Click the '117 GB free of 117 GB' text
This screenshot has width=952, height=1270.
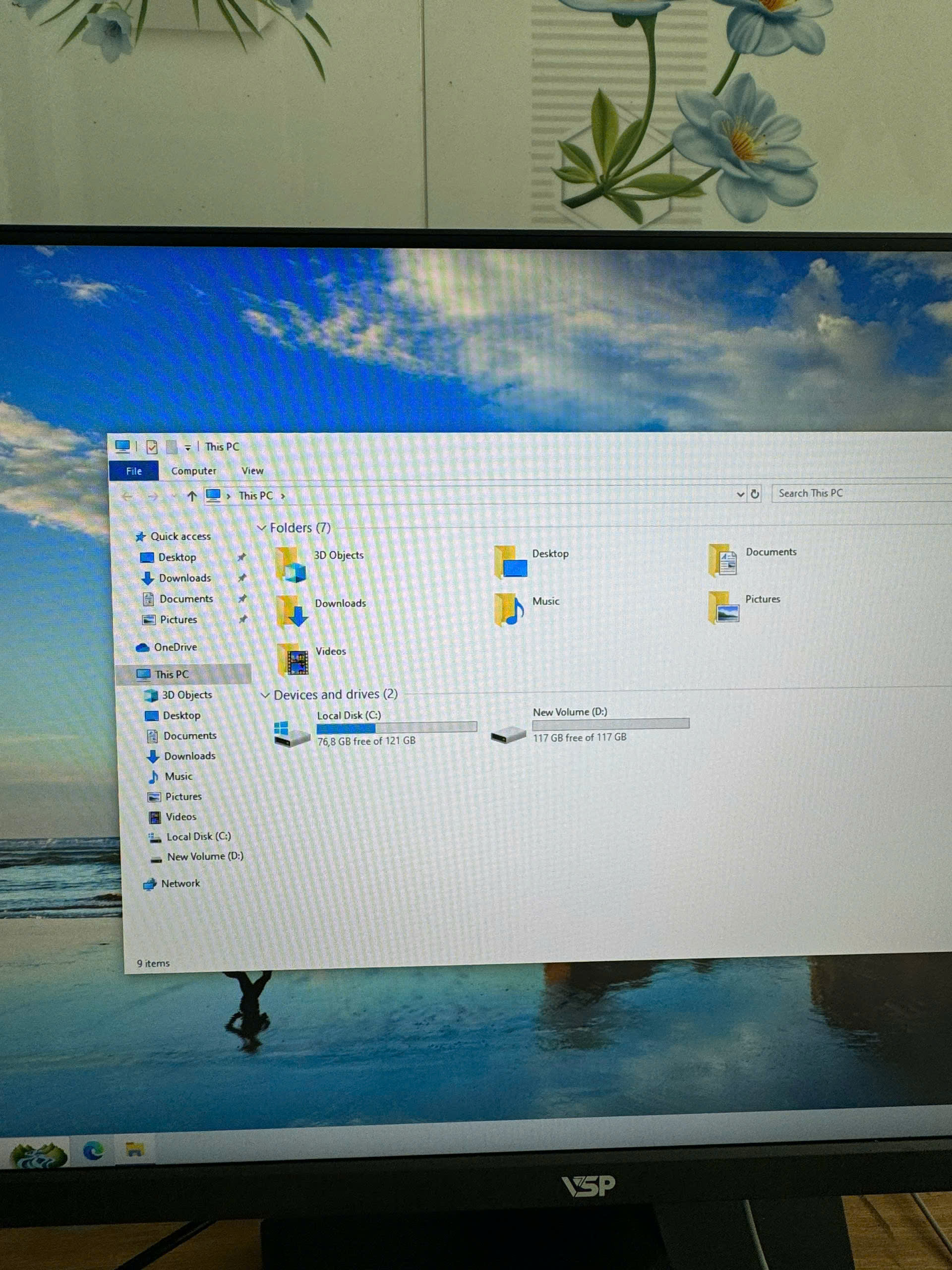pos(580,738)
